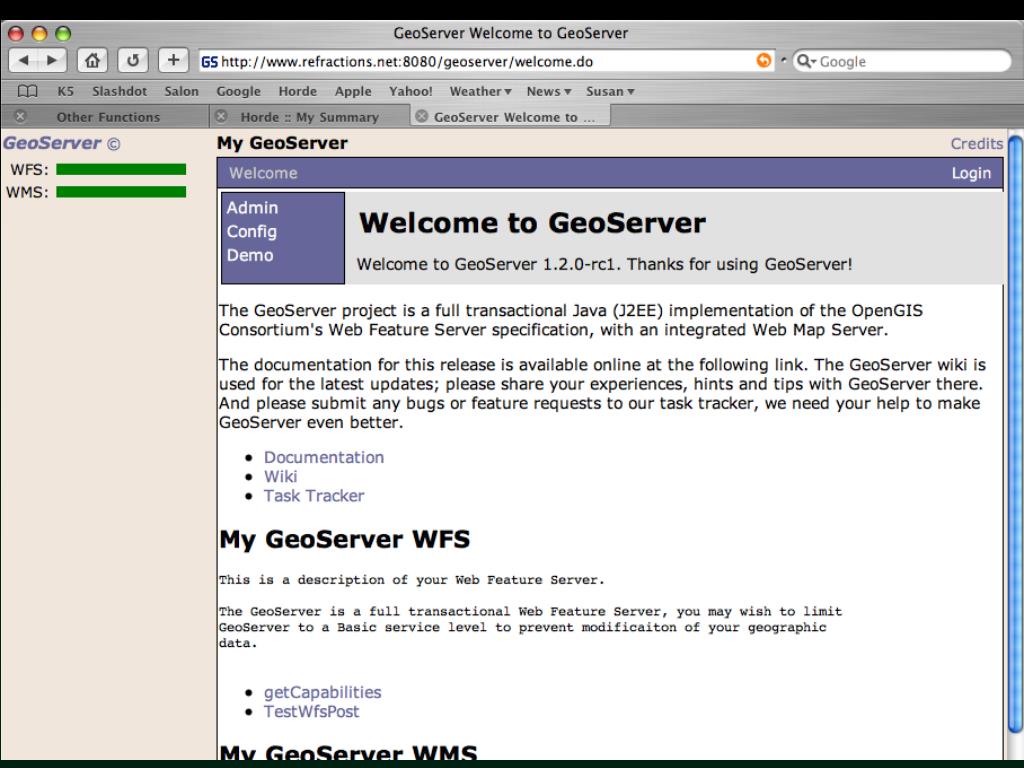Click the URL address field
1024x768 pixels.
(x=487, y=61)
